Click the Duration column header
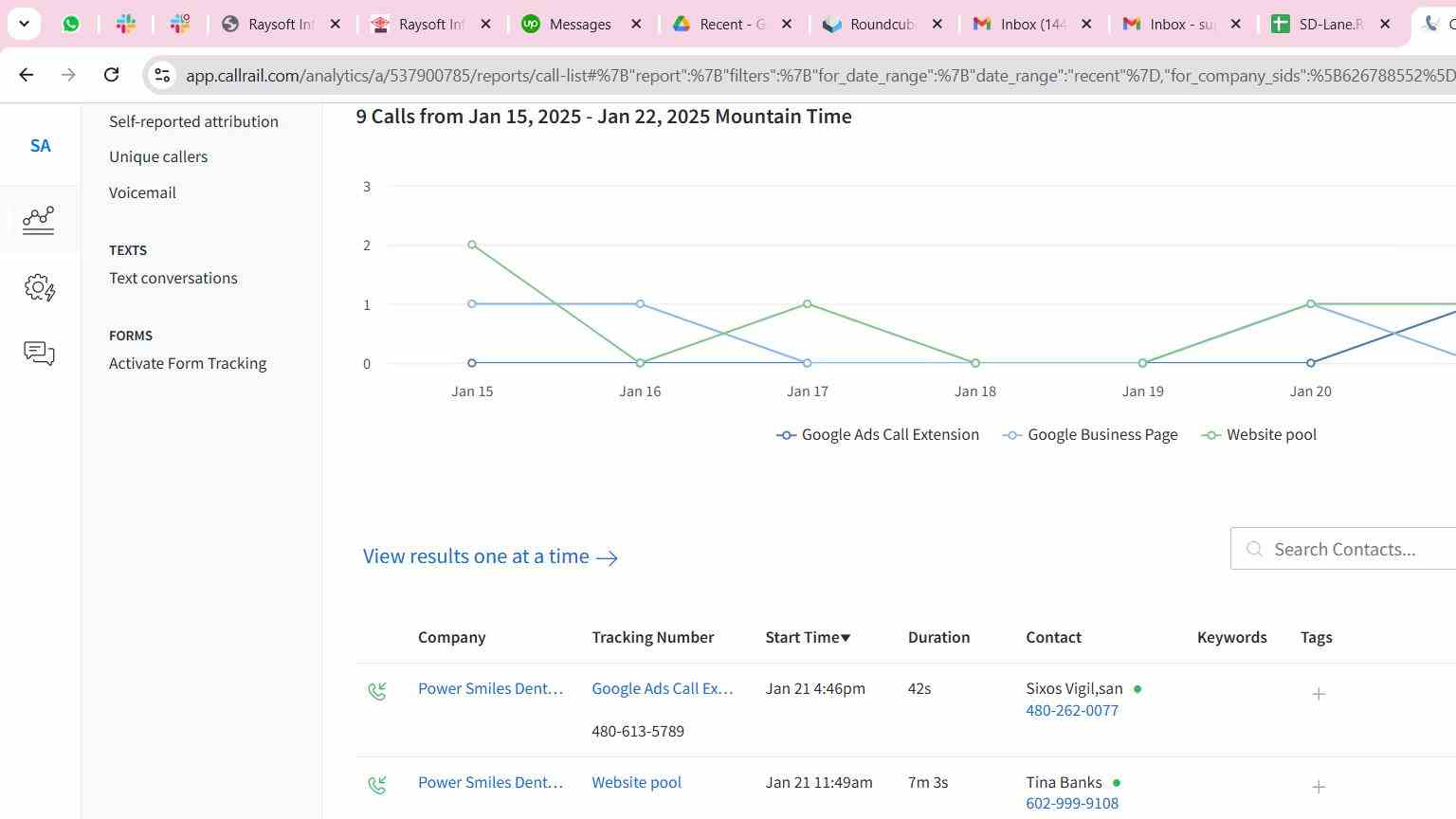Screen dimensions: 1456x819 coord(938,637)
